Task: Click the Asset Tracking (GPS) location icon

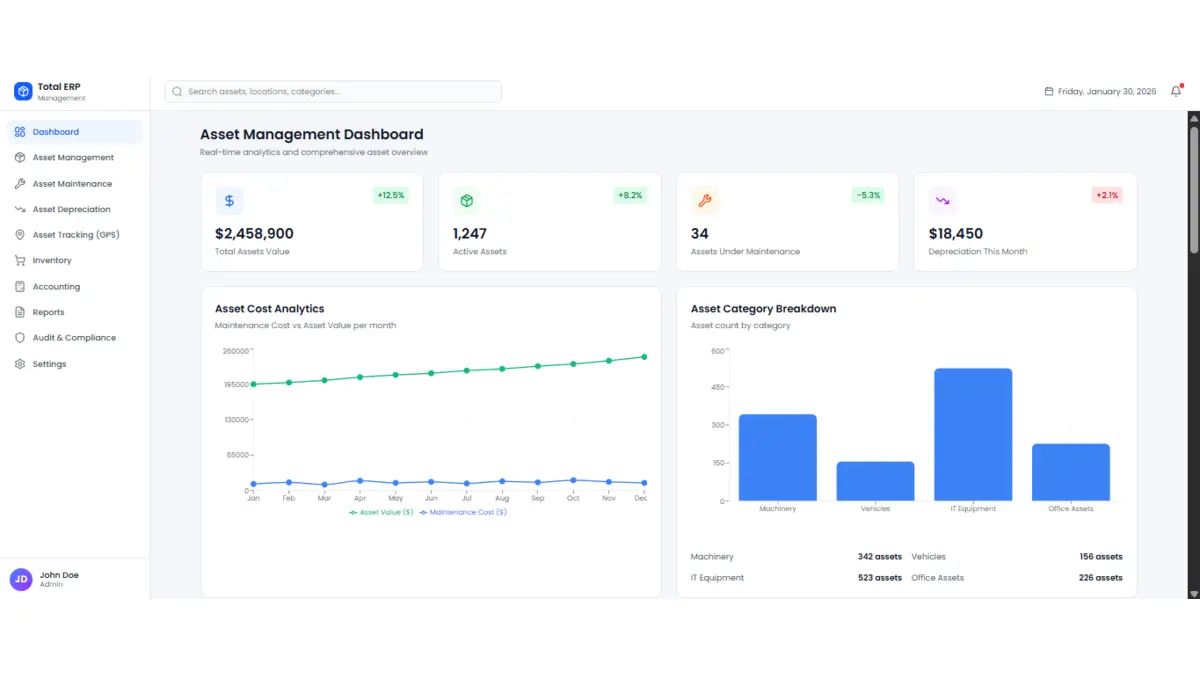Action: coord(19,234)
